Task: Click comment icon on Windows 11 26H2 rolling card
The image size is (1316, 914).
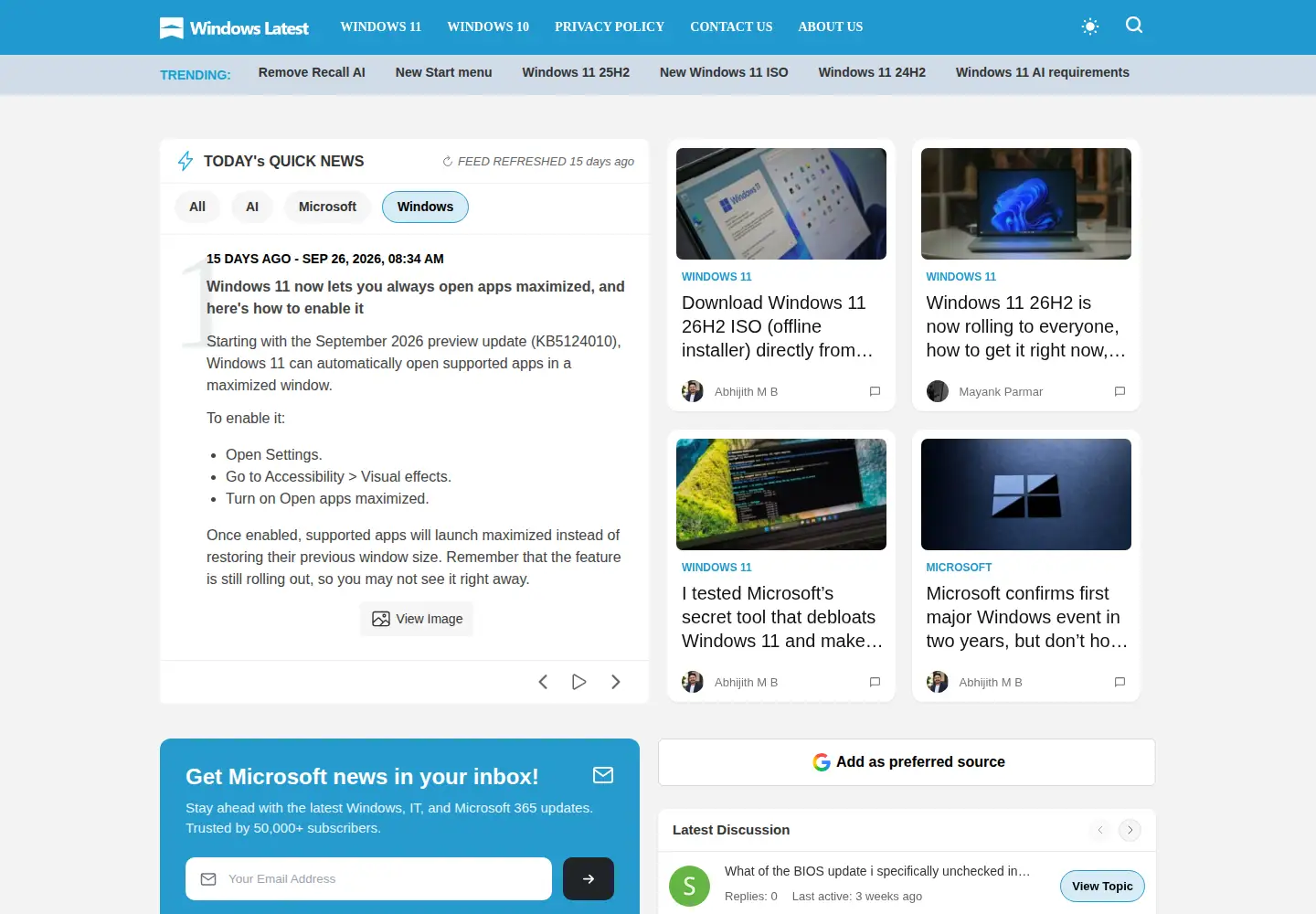Action: 1120,391
